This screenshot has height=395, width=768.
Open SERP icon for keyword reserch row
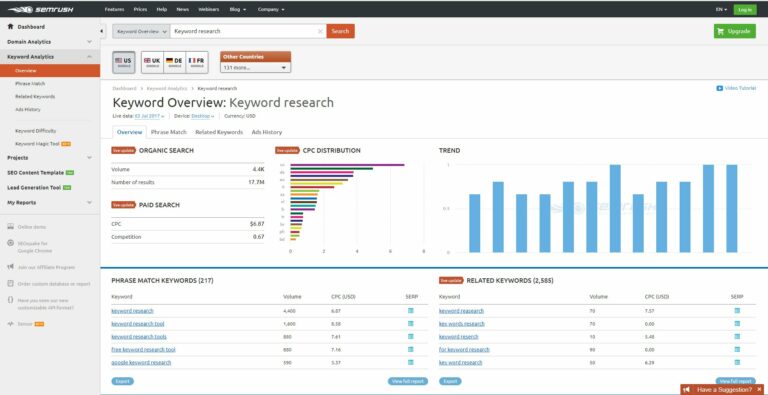(737, 337)
